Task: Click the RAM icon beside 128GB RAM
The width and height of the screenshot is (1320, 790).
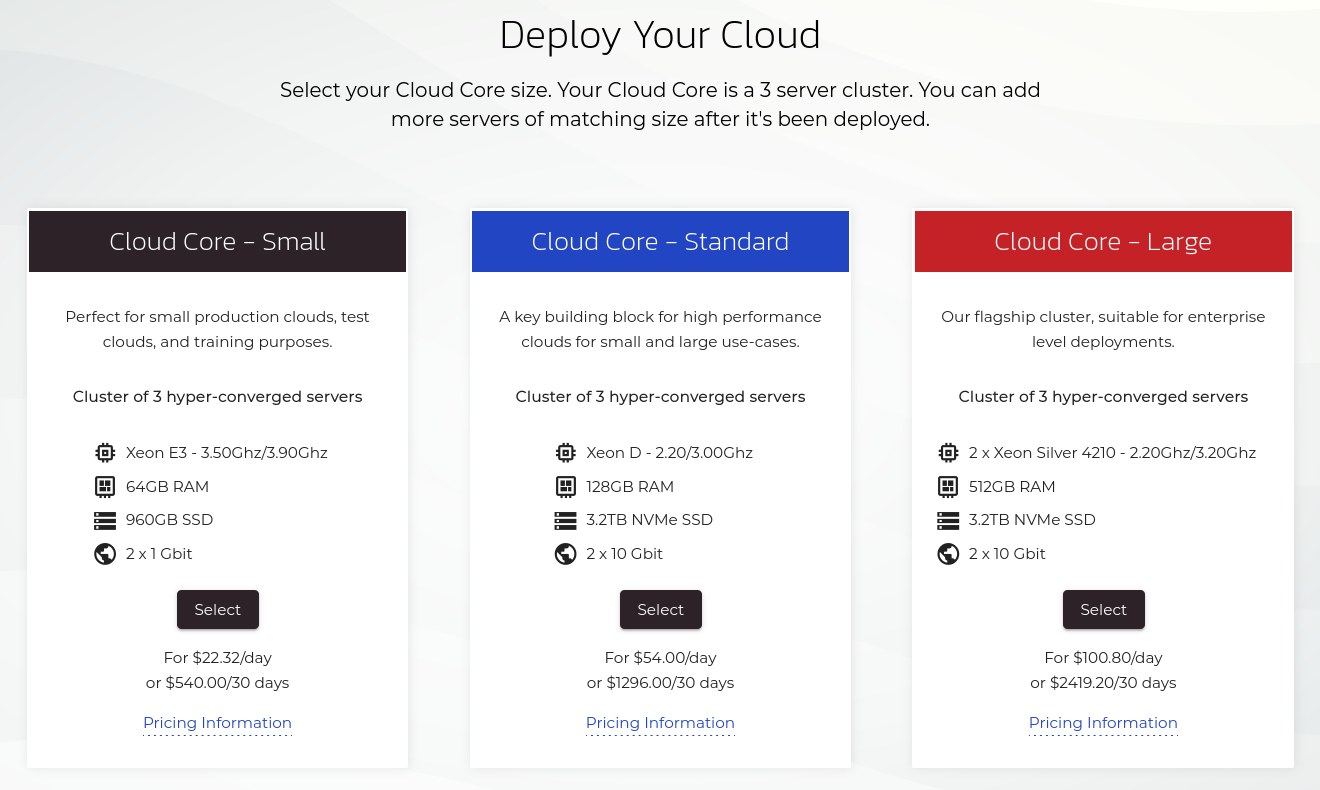Action: pyautogui.click(x=566, y=487)
